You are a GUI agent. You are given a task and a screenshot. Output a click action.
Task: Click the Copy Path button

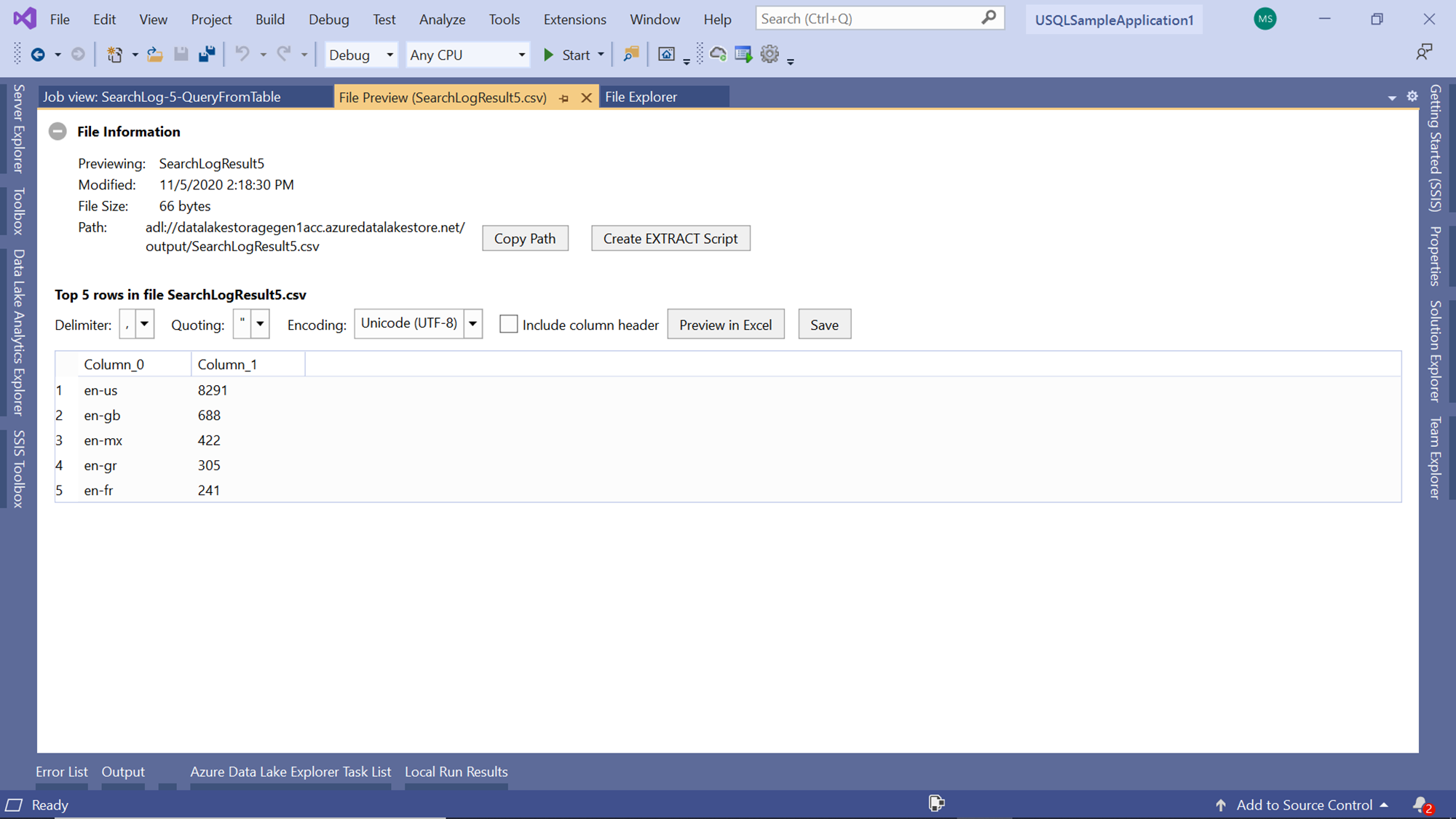(x=524, y=239)
